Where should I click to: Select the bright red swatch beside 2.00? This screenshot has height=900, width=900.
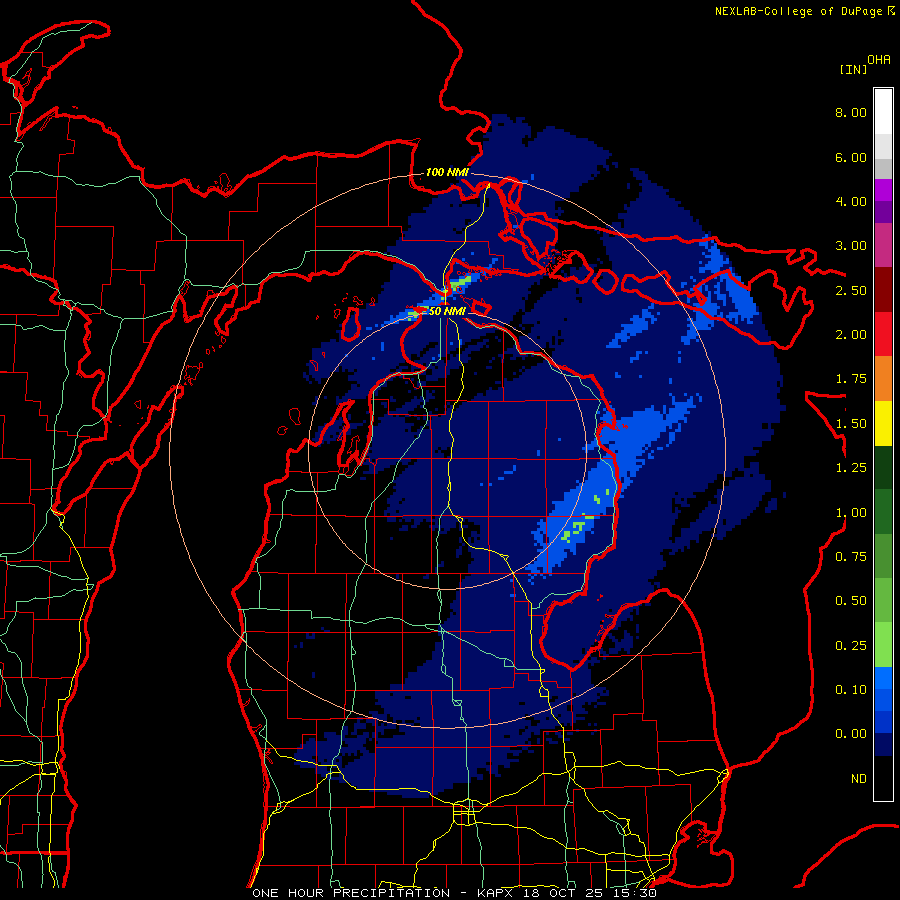click(883, 334)
